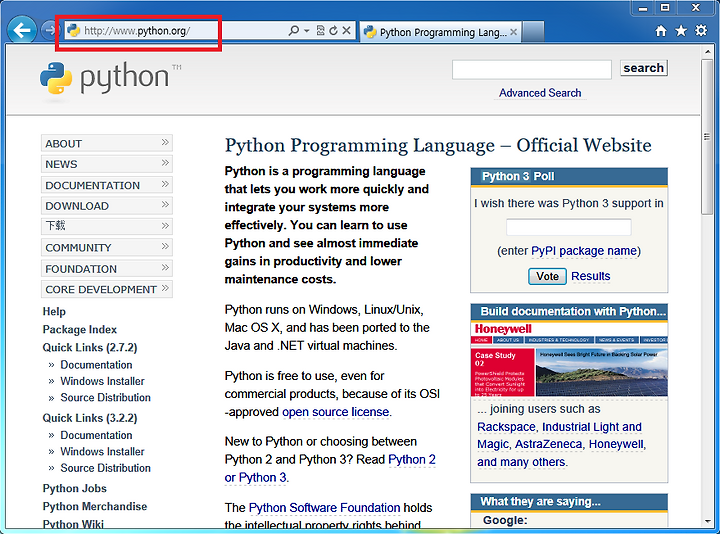Screen dimensions: 720x534
Task: Open Documentation under Quick Links (2.7.2)
Action: [x=96, y=365]
